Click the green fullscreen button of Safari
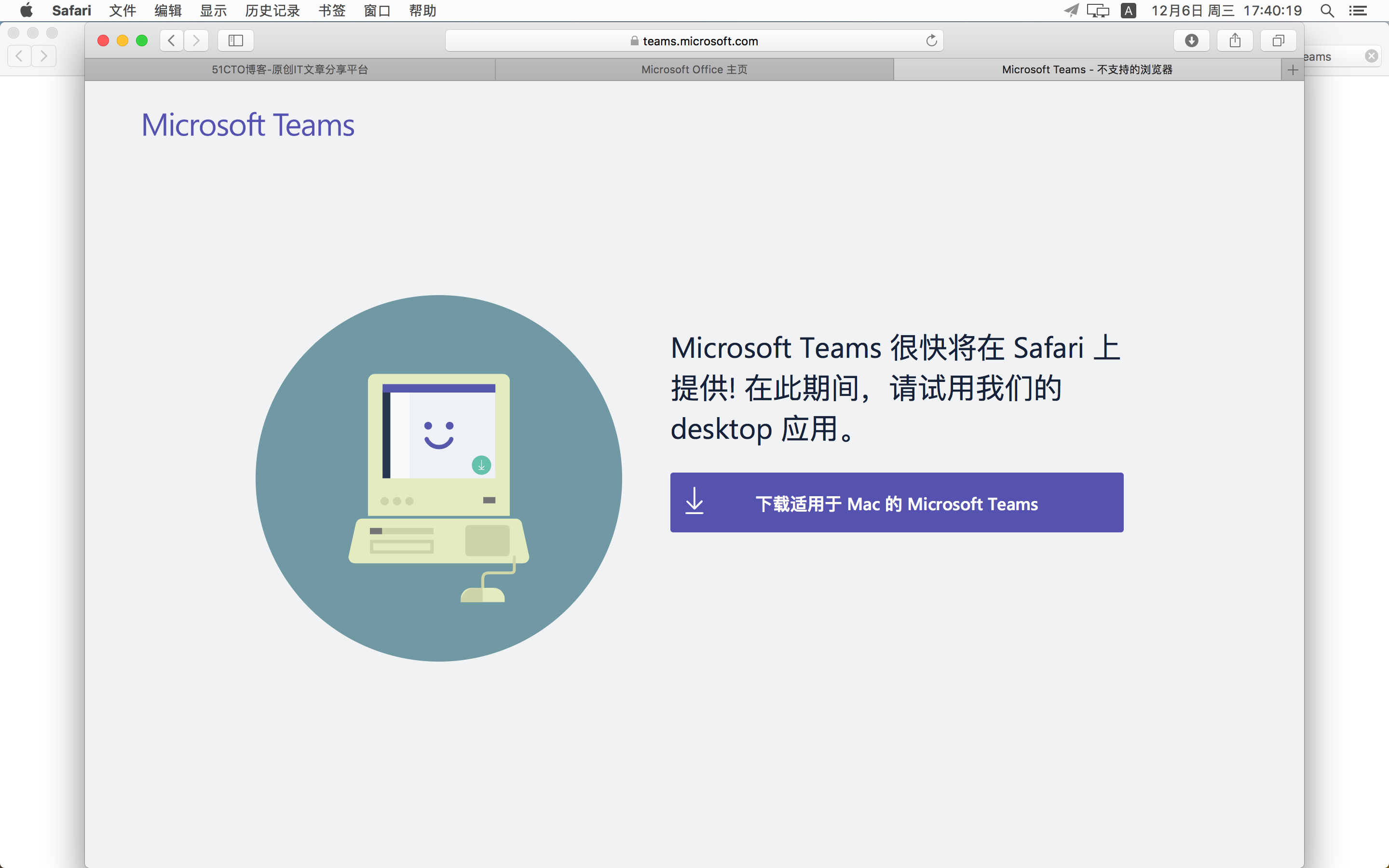 point(142,40)
